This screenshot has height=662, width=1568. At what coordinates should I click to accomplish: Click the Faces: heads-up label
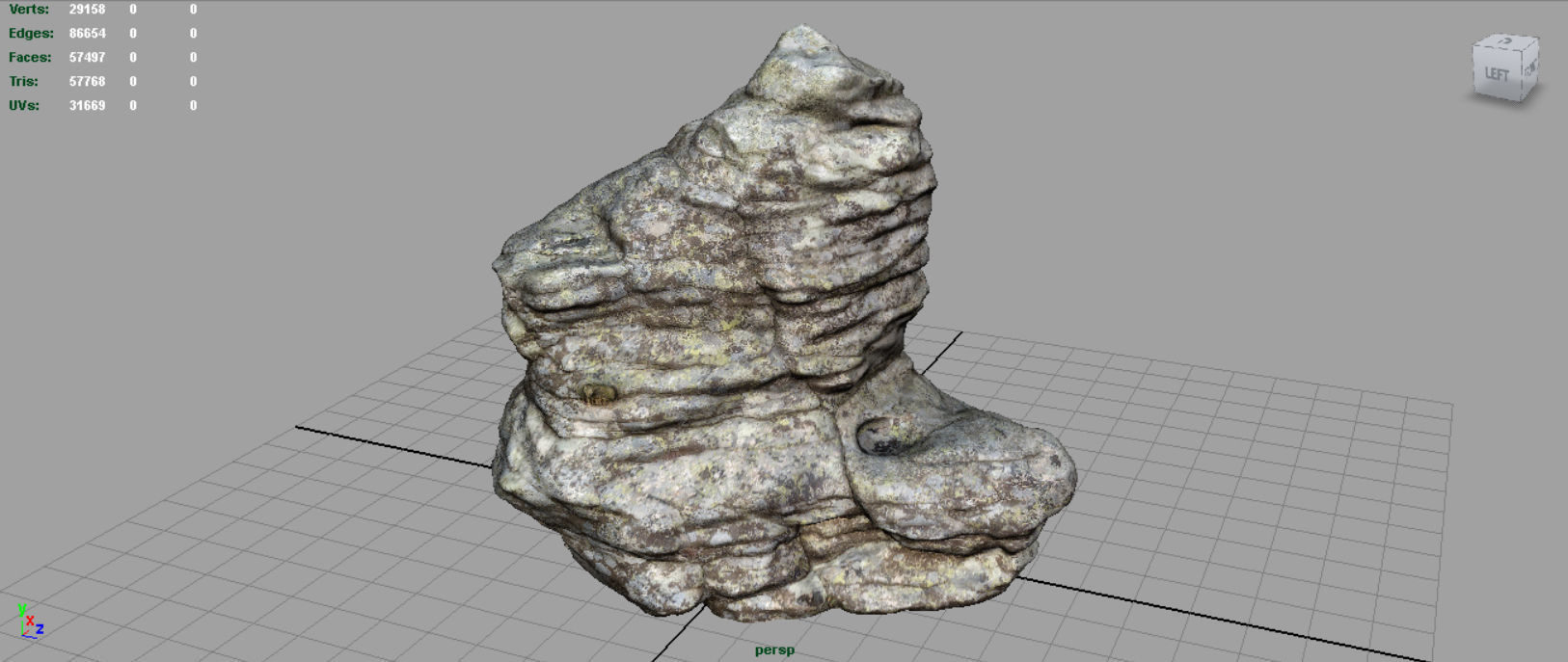[30, 57]
